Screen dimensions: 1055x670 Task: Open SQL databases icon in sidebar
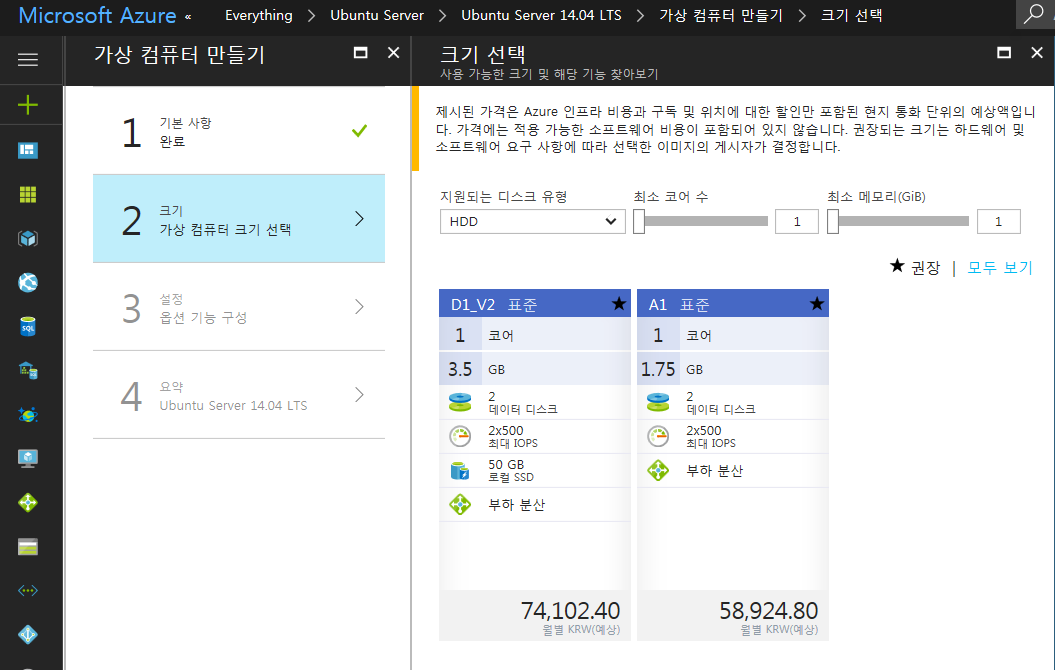[28, 327]
